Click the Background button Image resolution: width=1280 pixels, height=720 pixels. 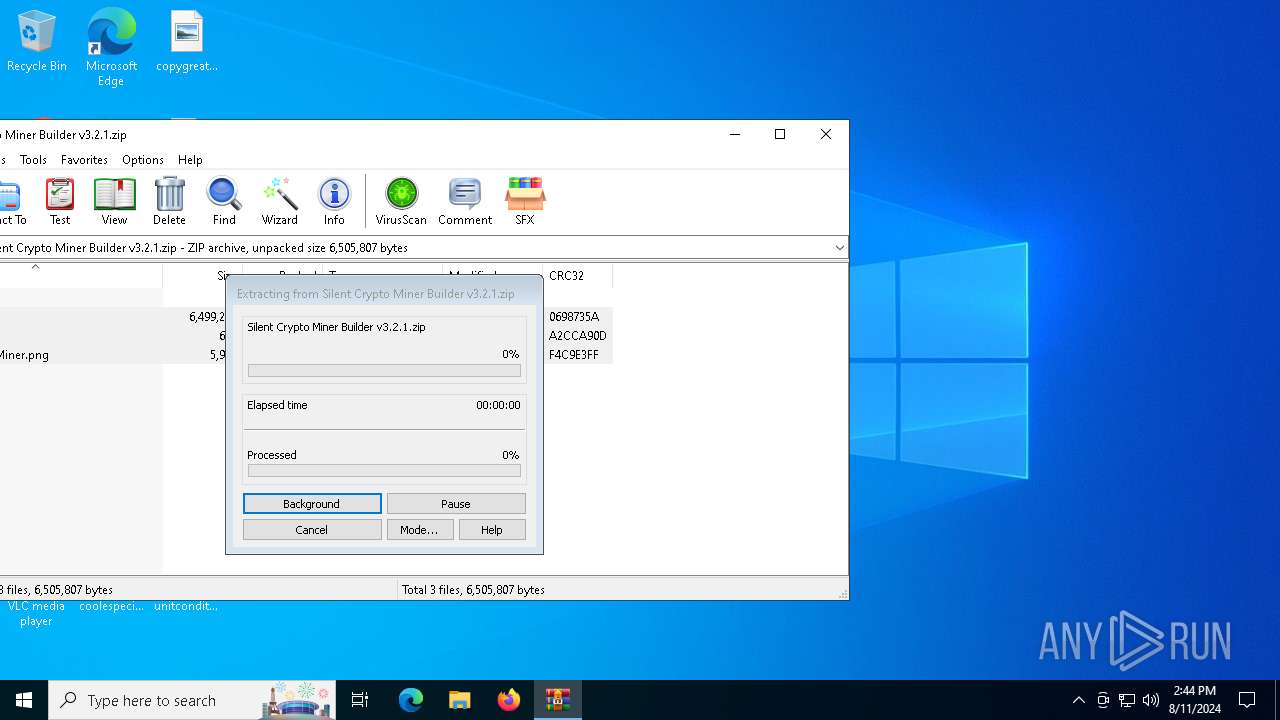click(x=312, y=504)
